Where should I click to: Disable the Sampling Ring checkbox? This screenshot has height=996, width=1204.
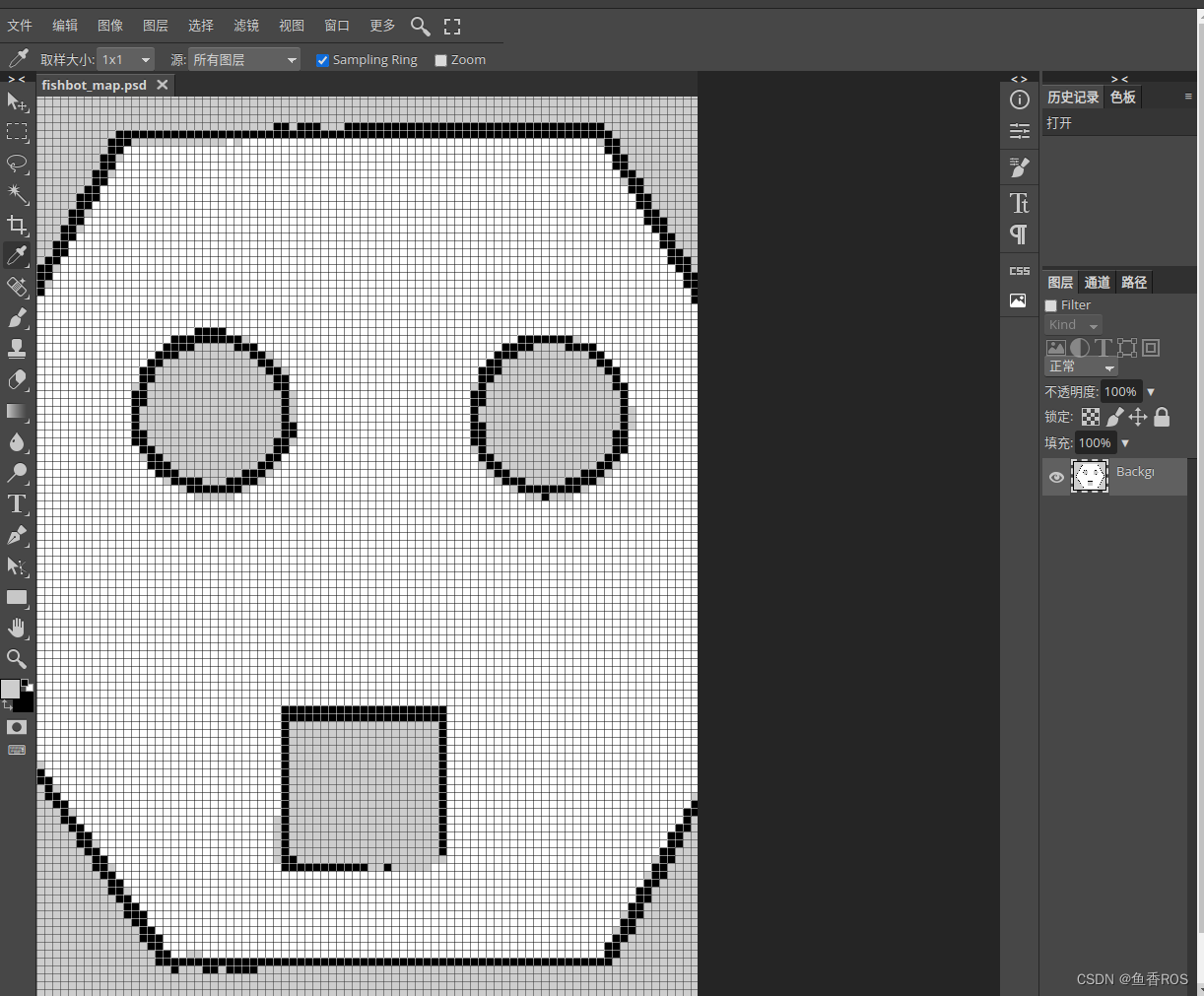[x=322, y=60]
